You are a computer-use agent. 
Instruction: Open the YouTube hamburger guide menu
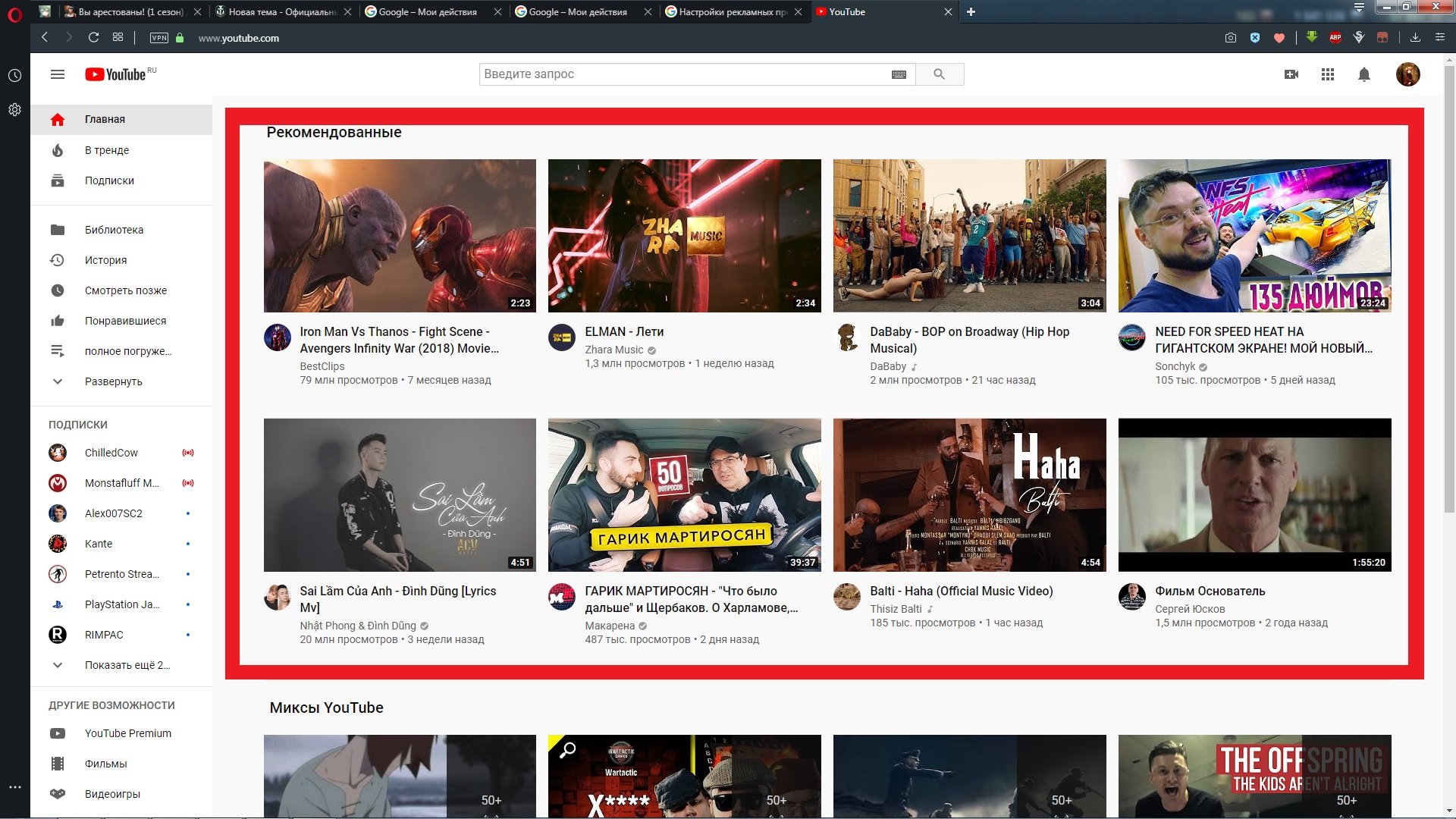pos(58,74)
